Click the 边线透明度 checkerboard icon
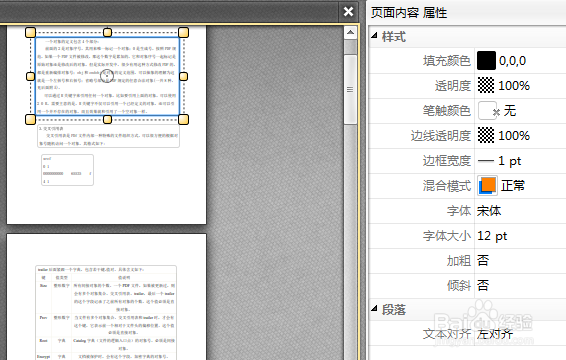Viewport: 566px width, 360px height. coord(486,135)
